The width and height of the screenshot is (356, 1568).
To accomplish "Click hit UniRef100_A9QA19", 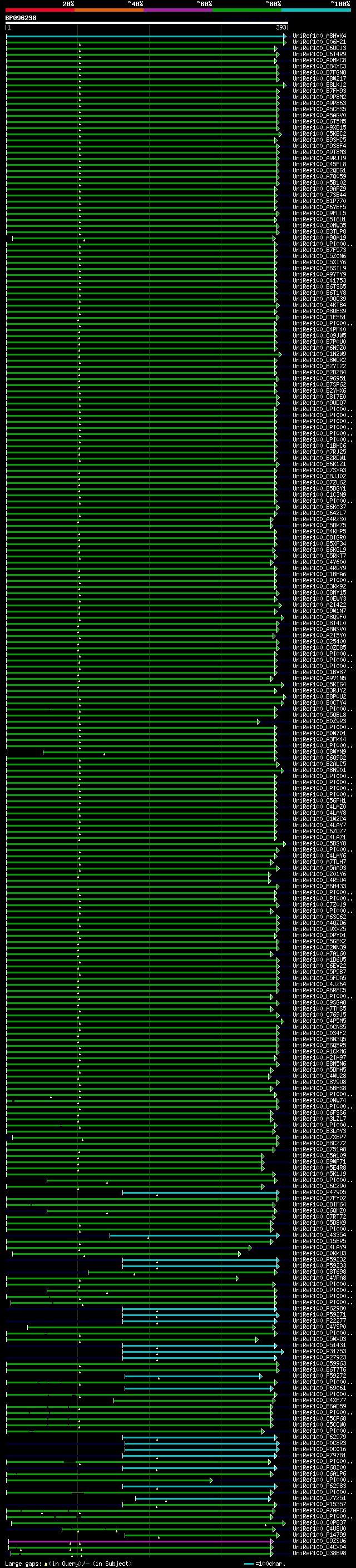I will click(319, 238).
